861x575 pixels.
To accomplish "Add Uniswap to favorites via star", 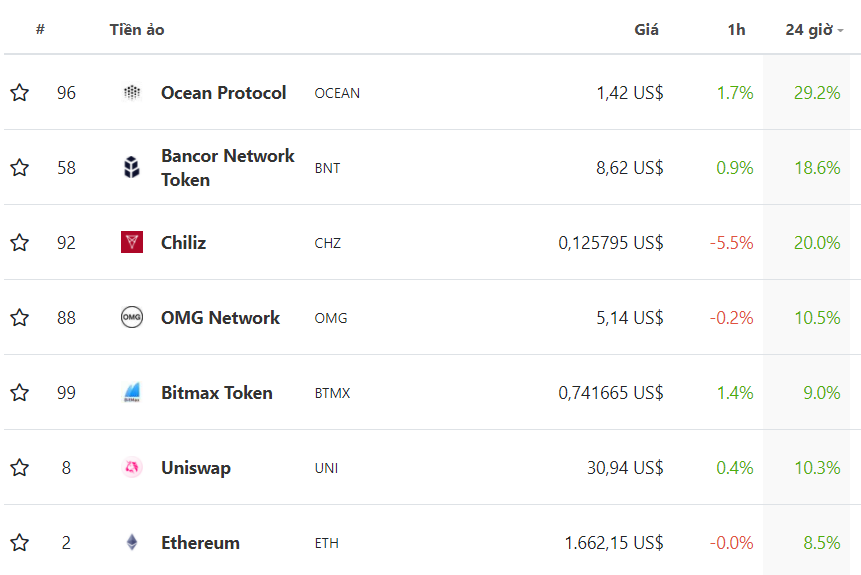I will 20,467.
